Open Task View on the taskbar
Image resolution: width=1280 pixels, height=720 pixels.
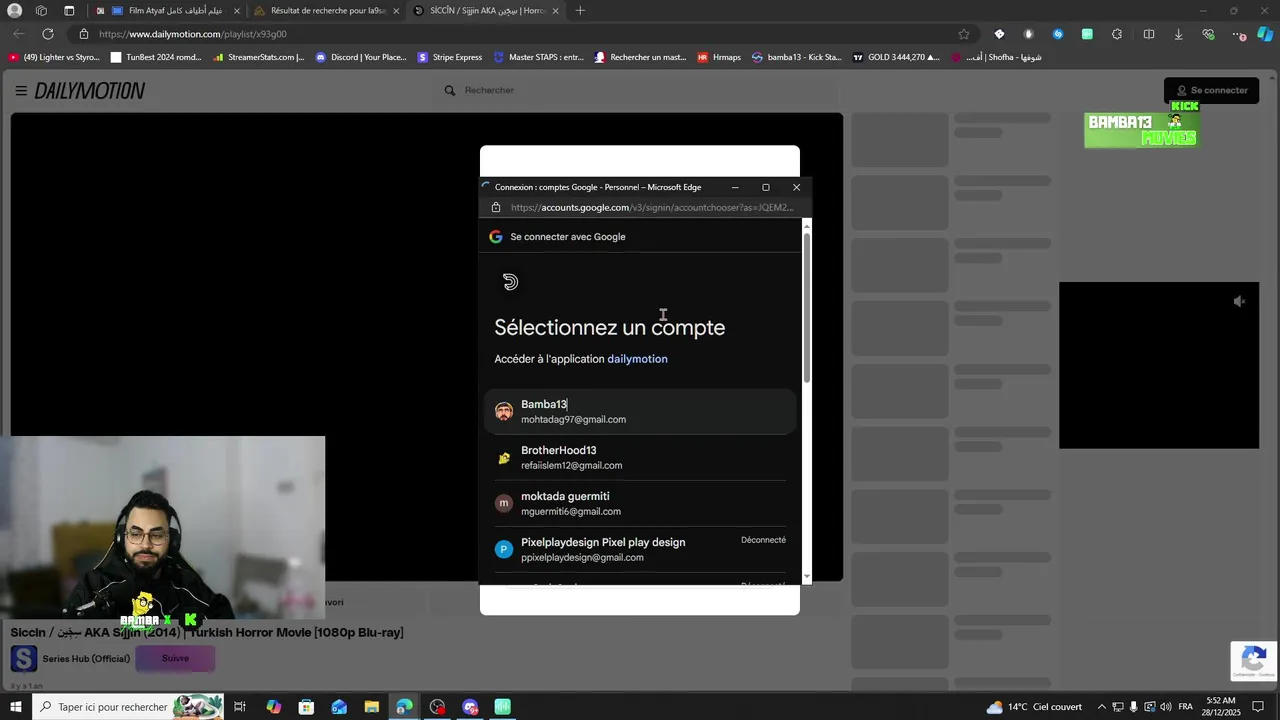[240, 707]
